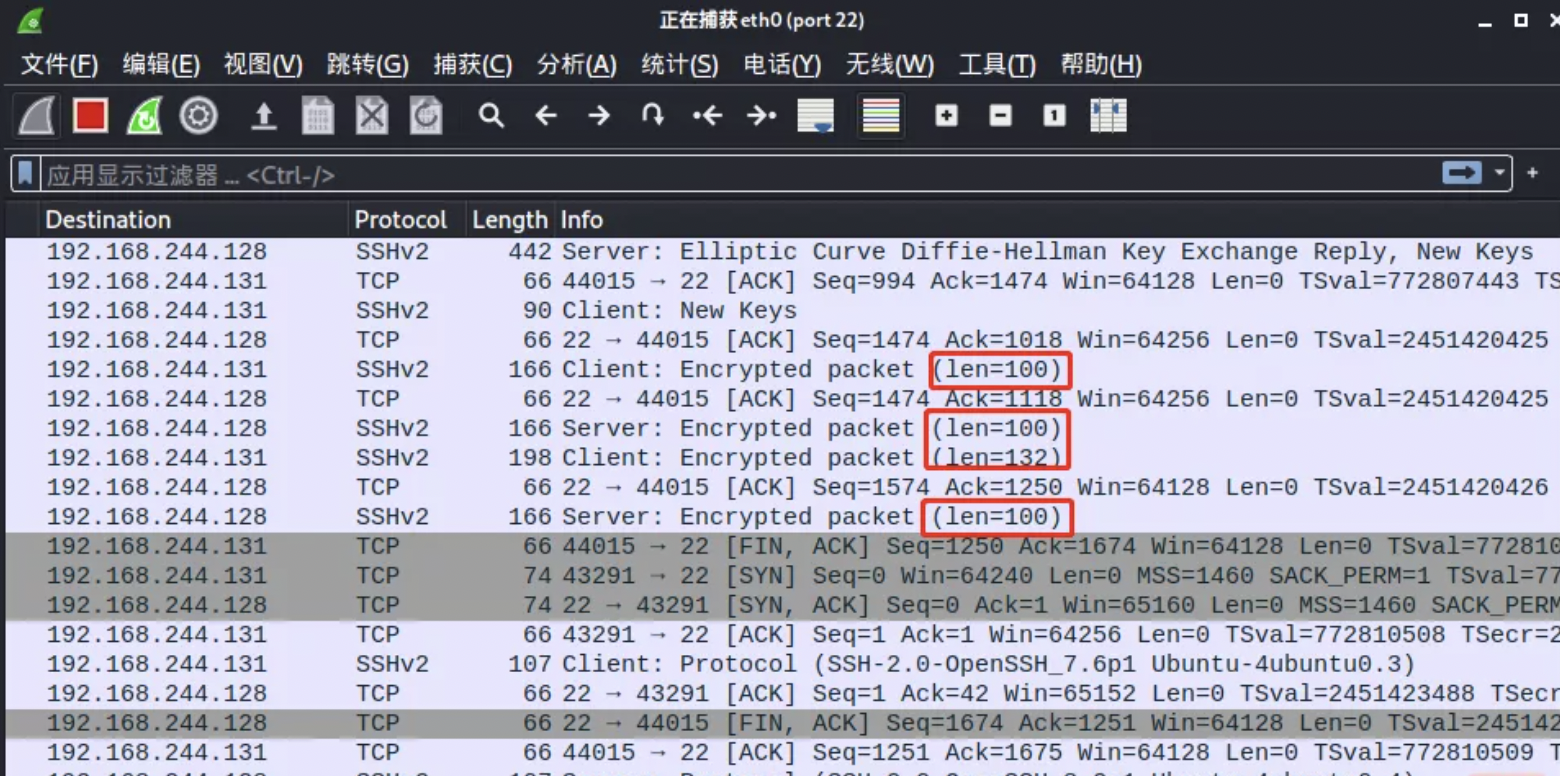Restart the current capture
The height and width of the screenshot is (776, 1560).
(144, 117)
